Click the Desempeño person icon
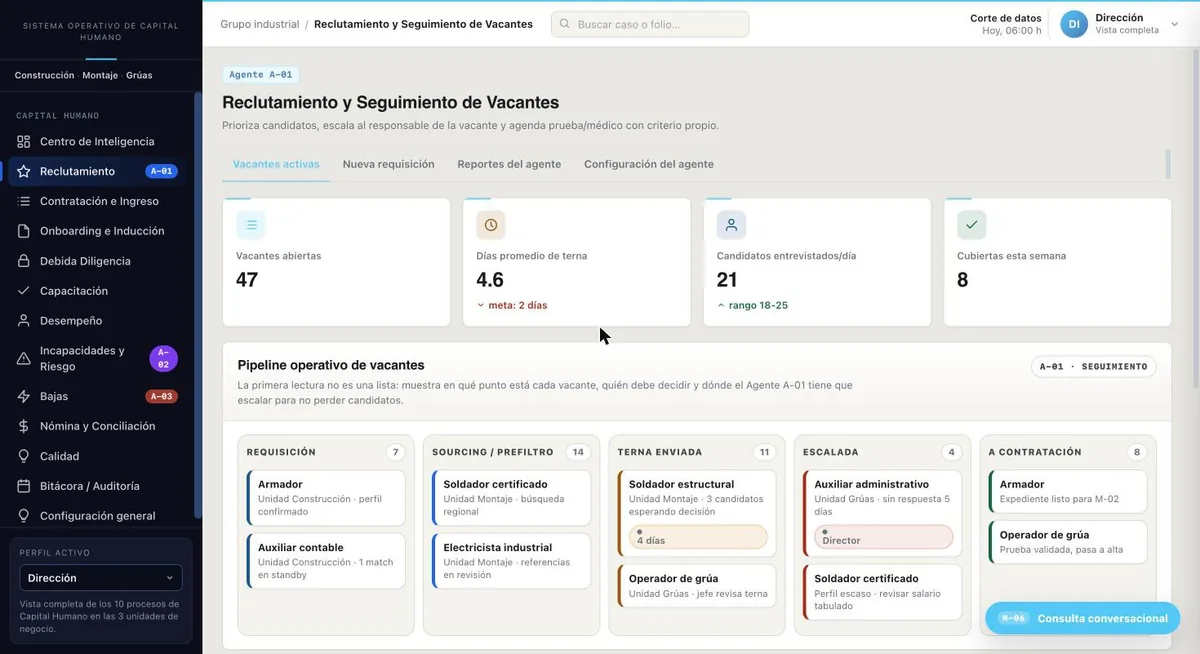The width and height of the screenshot is (1200, 654). (x=24, y=322)
